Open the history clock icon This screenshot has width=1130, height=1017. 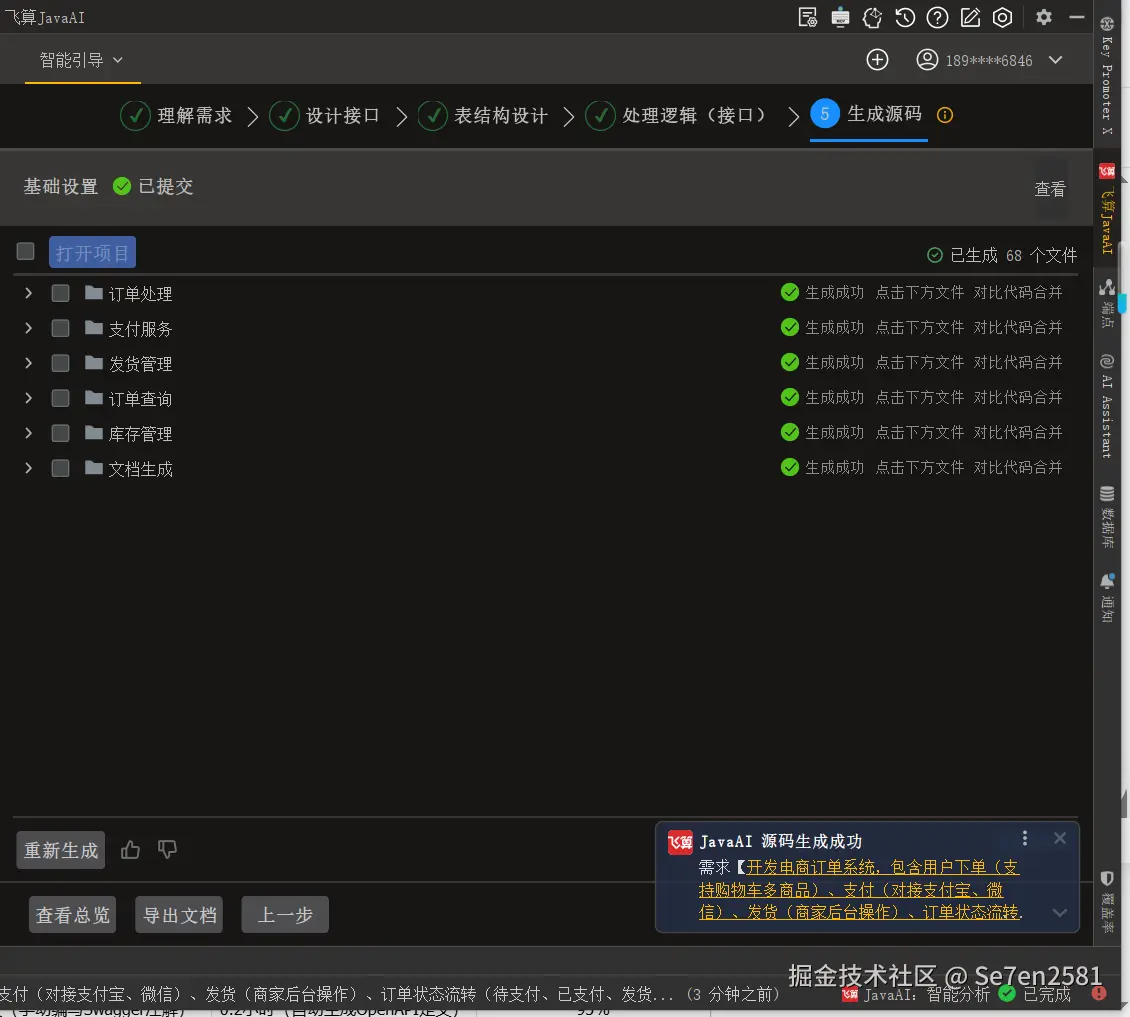[x=904, y=17]
